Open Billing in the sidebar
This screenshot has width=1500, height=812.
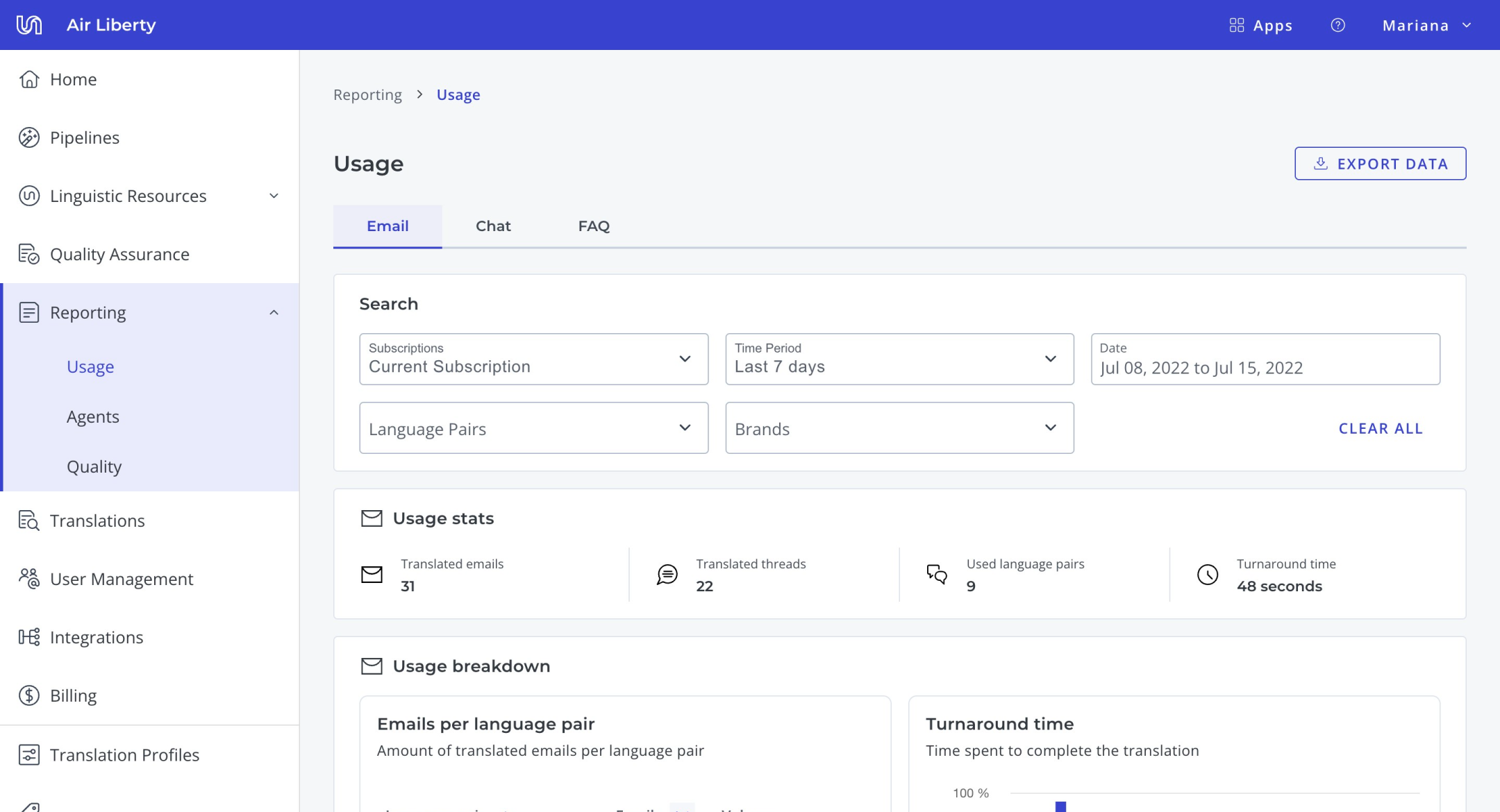point(149,695)
